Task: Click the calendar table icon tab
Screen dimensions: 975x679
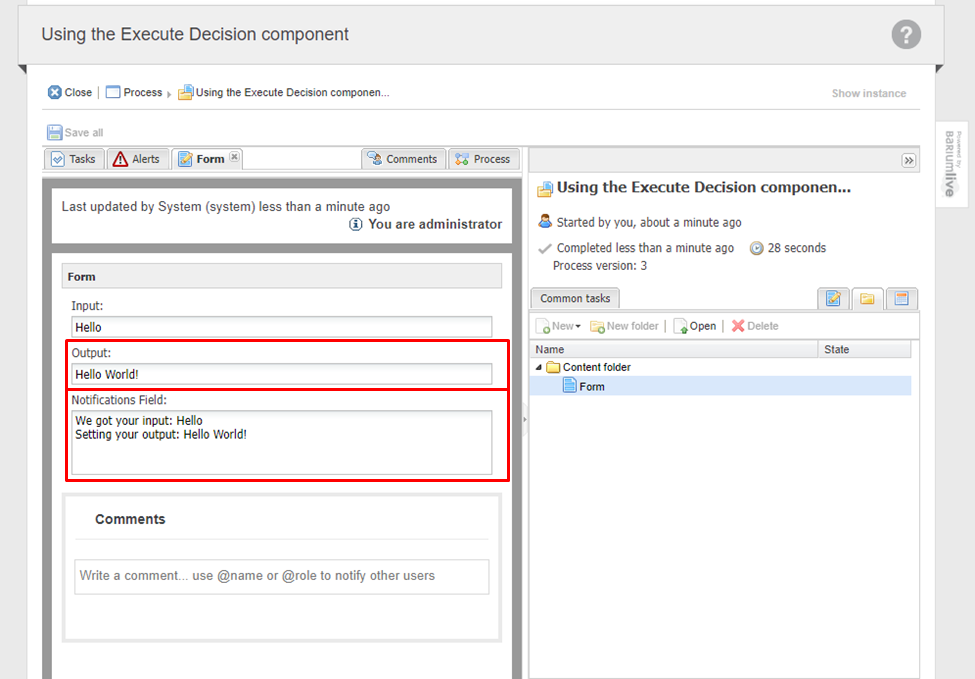Action: (901, 298)
